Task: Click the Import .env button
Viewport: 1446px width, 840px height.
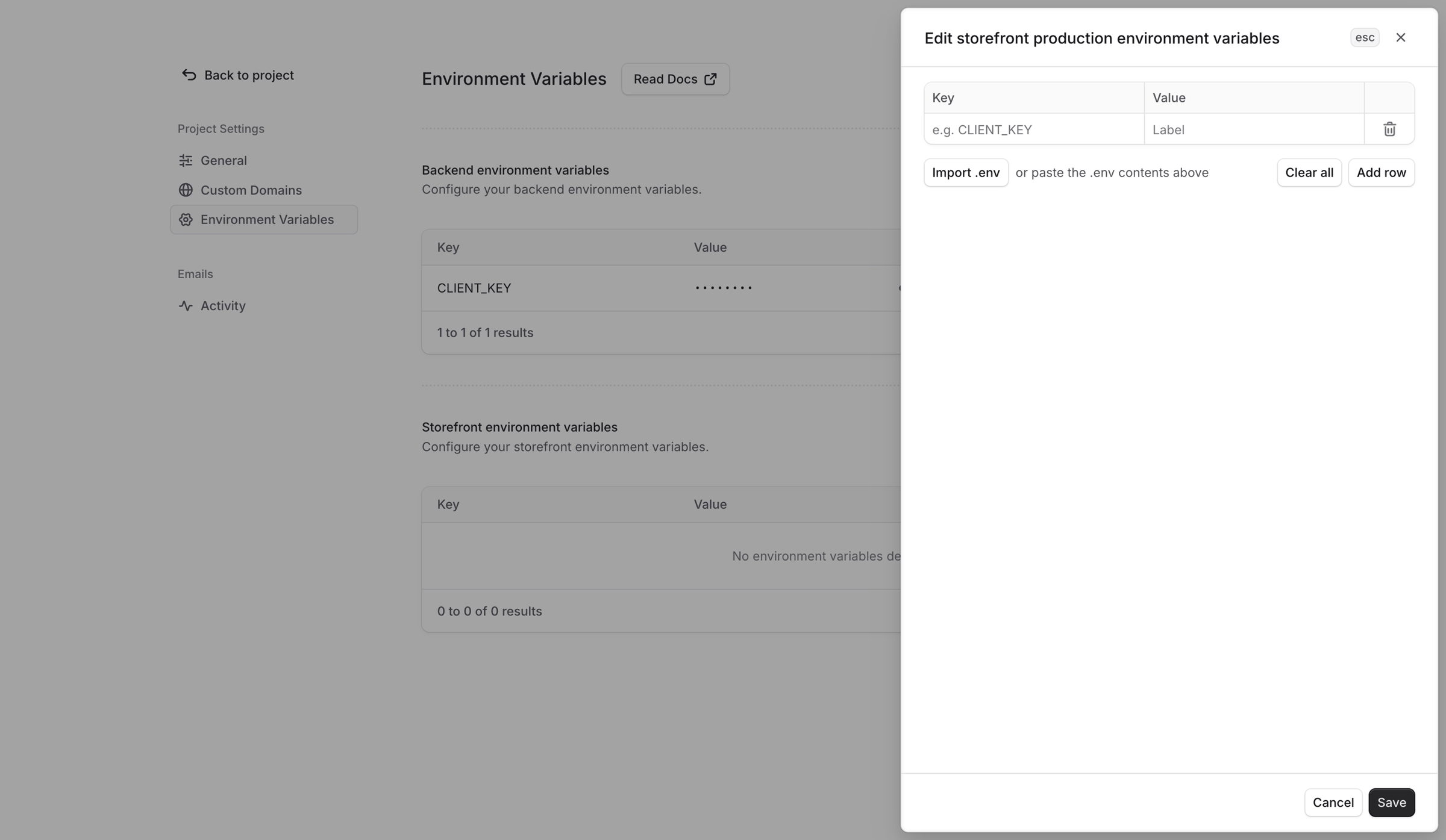Action: click(x=966, y=173)
